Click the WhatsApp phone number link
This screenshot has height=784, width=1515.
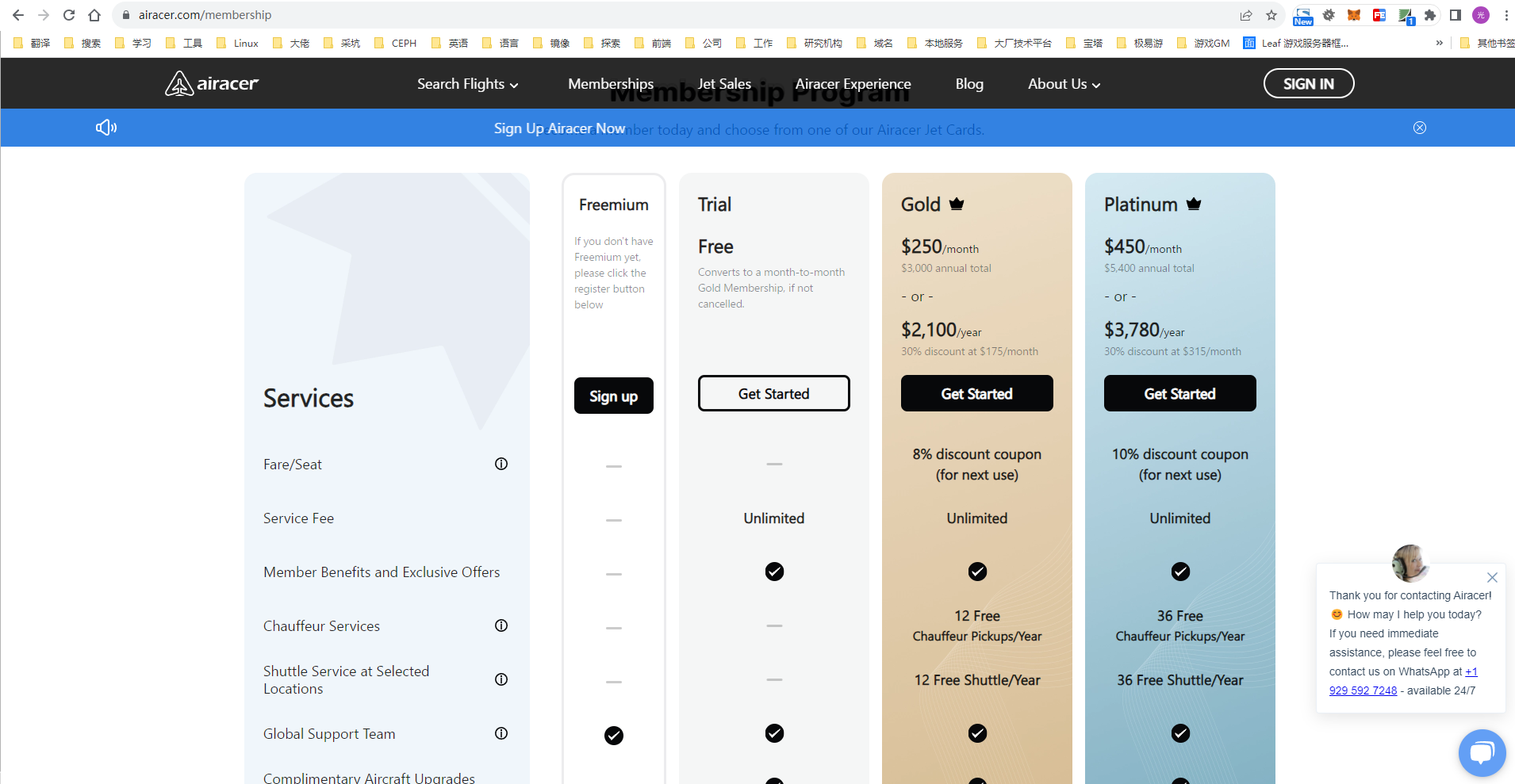[x=1403, y=681]
